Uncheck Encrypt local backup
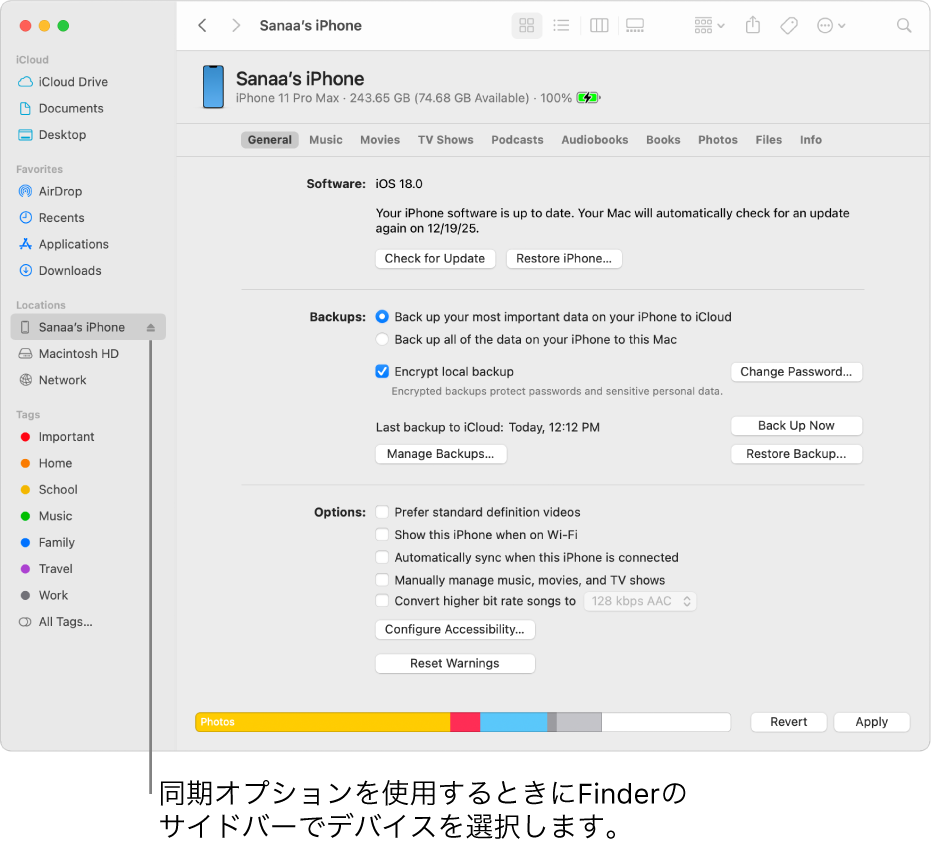931x849 pixels. pos(382,372)
